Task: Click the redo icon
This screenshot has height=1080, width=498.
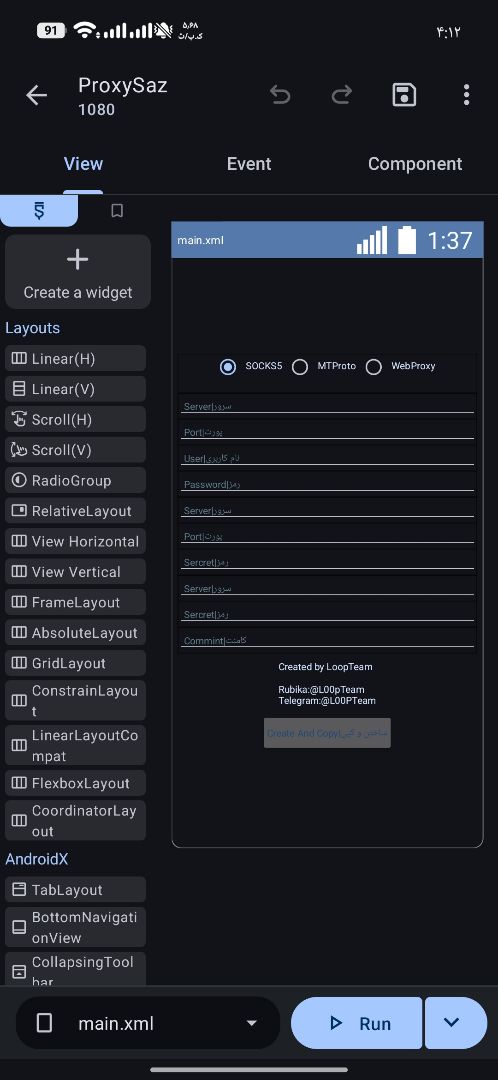Action: (x=342, y=95)
